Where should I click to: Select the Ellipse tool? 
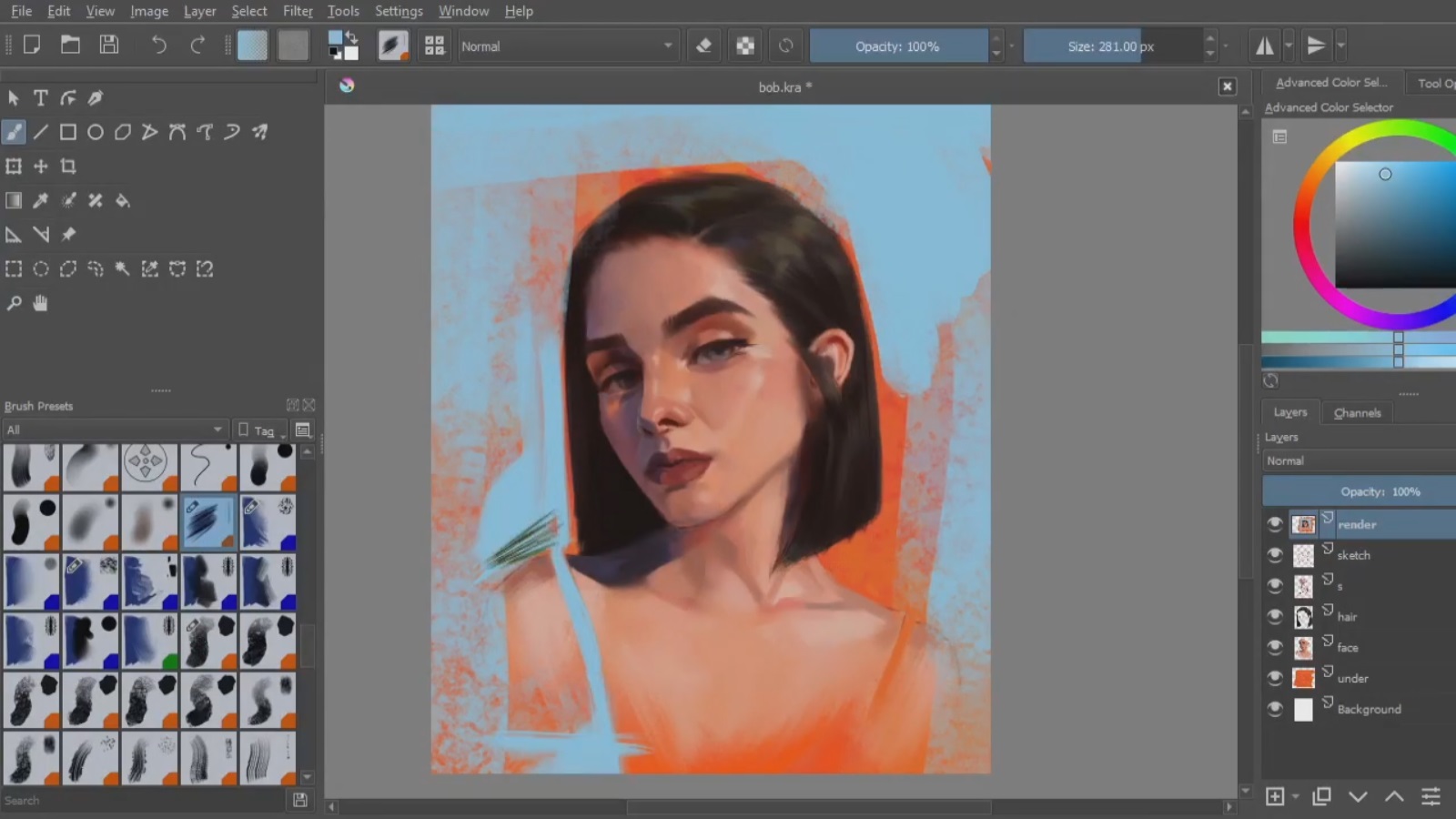point(96,132)
